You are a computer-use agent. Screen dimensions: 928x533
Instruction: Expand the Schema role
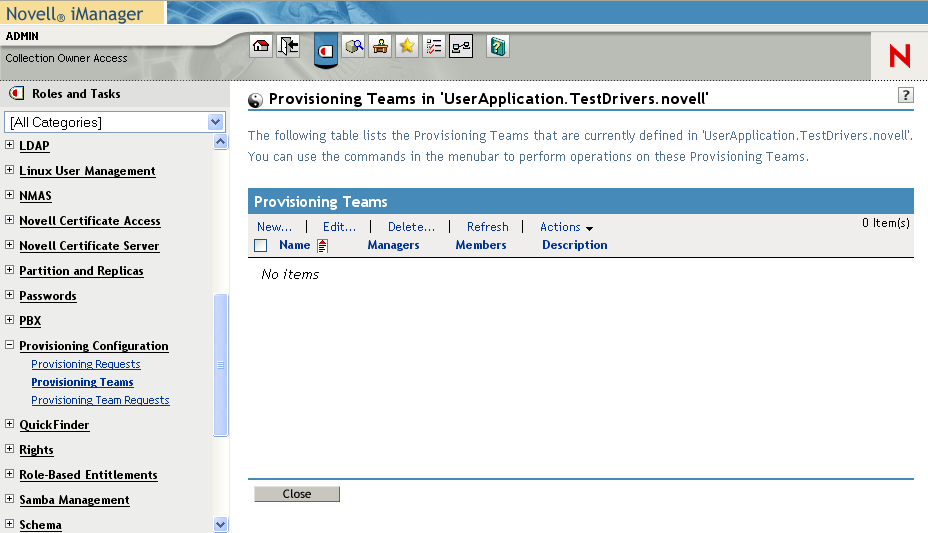pos(9,524)
